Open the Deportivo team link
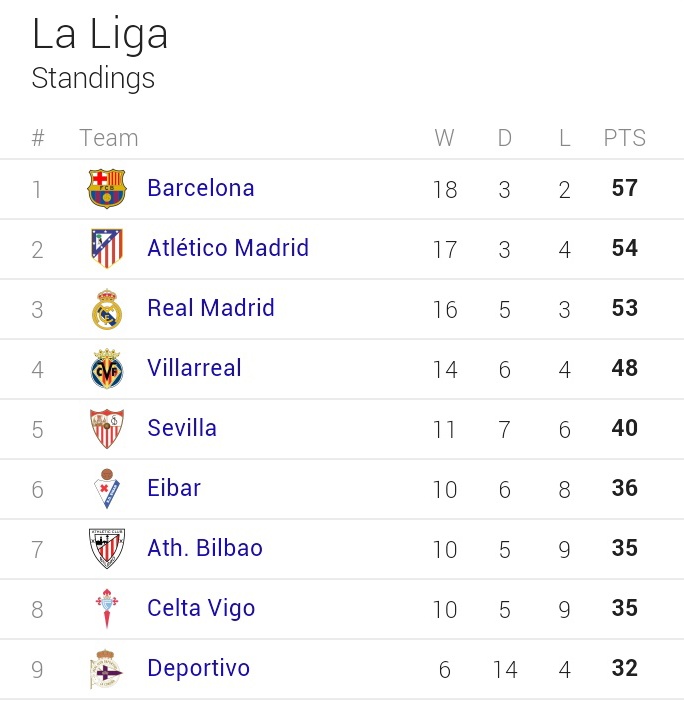 point(198,668)
